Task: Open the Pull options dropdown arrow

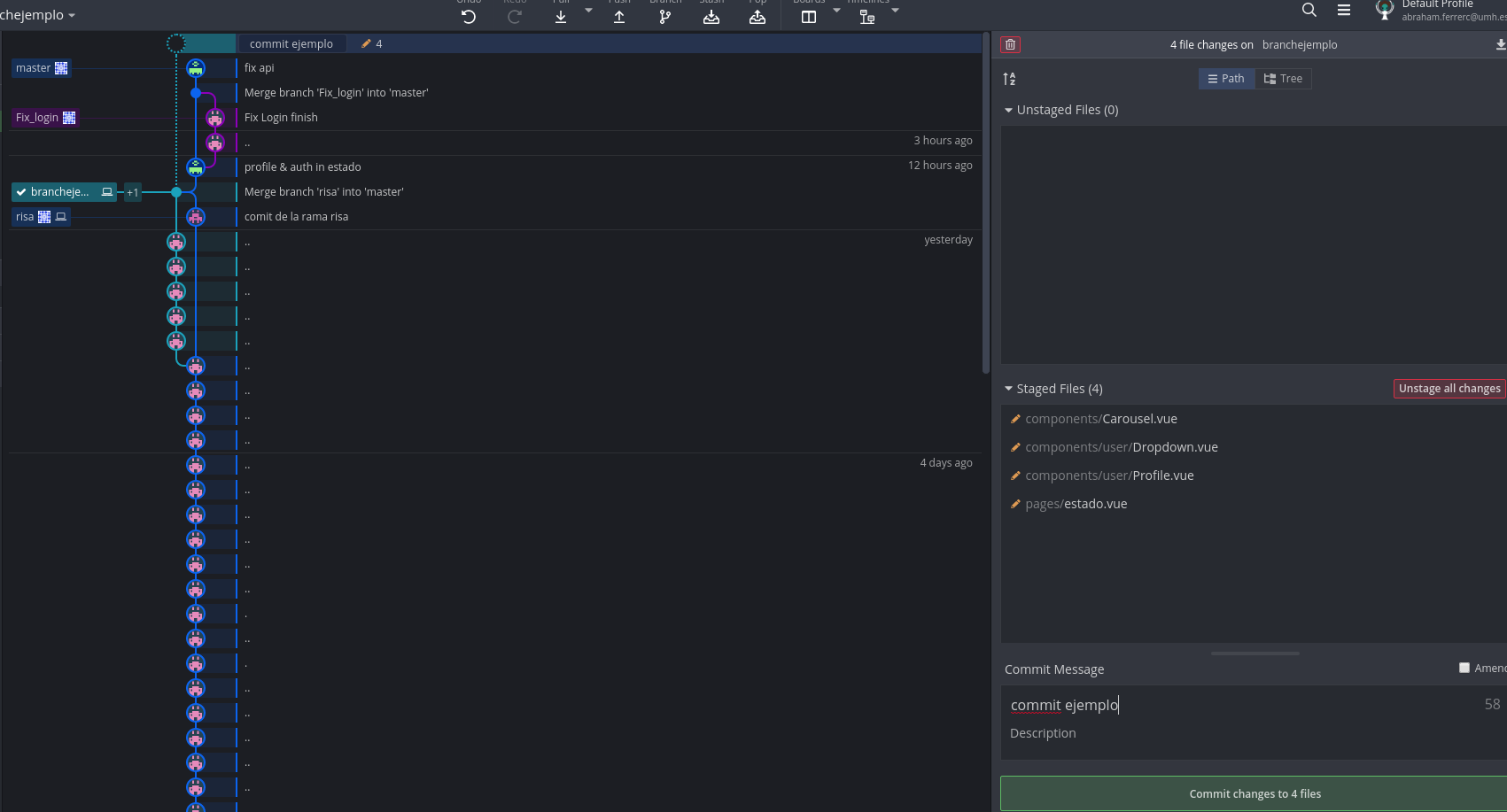Action: pos(589,11)
